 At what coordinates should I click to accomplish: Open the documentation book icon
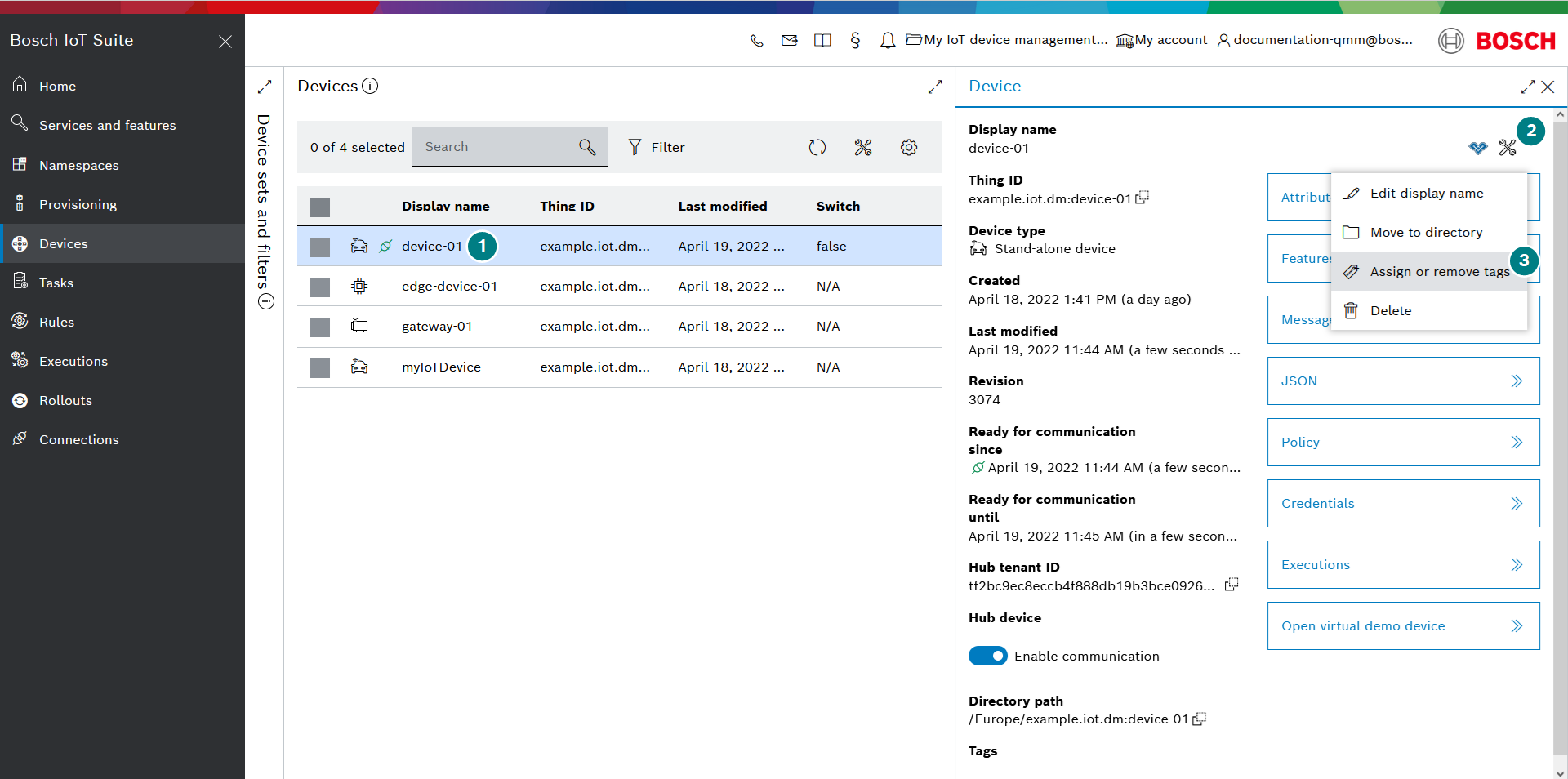822,40
